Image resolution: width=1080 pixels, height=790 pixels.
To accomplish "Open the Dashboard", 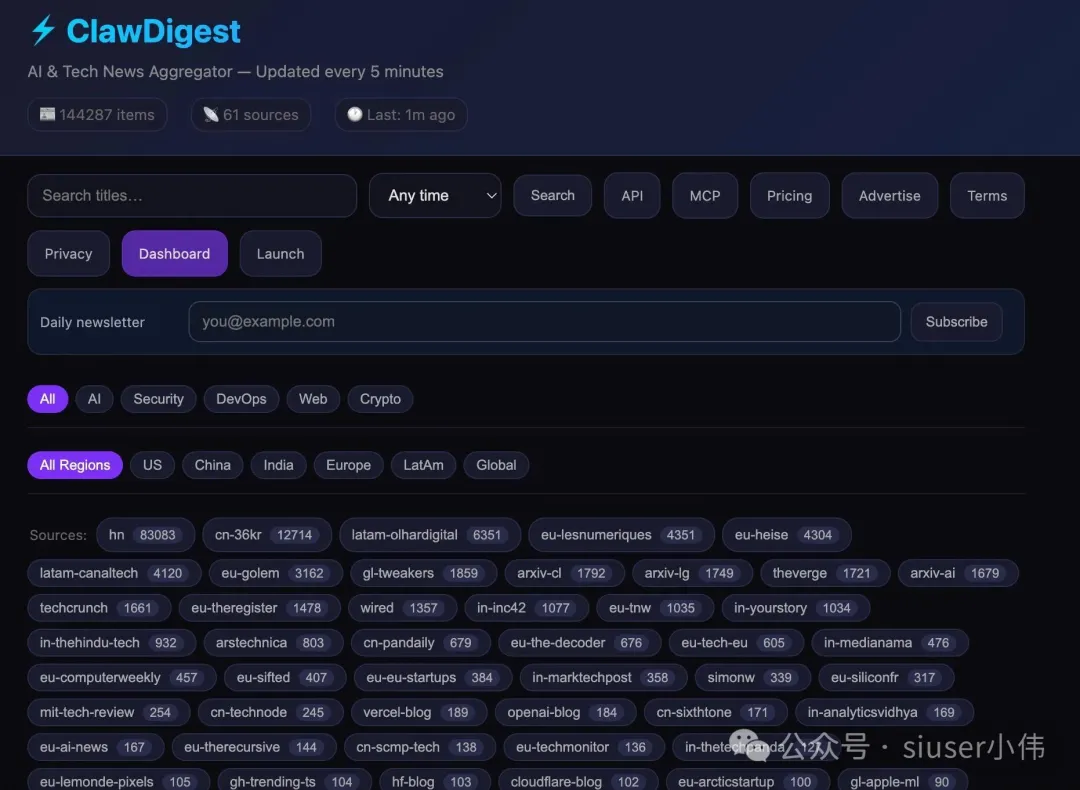I will [174, 253].
